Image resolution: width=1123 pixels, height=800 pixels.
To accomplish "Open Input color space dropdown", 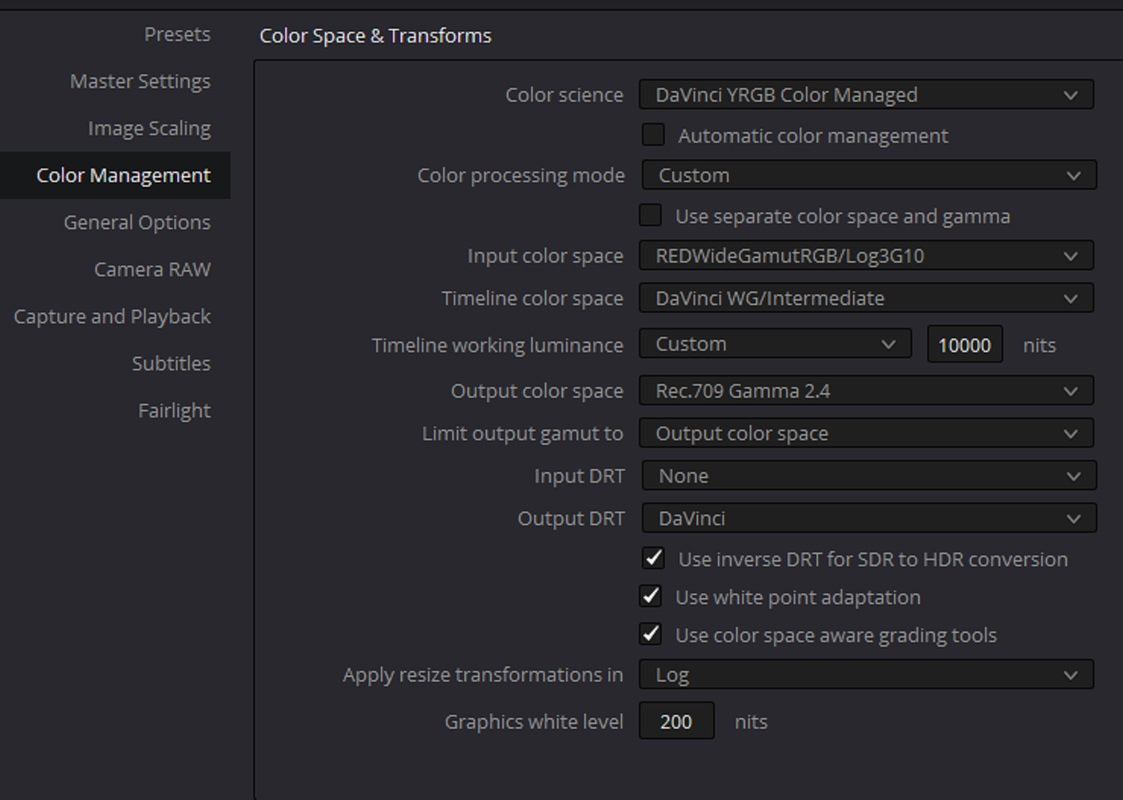I will click(x=866, y=255).
